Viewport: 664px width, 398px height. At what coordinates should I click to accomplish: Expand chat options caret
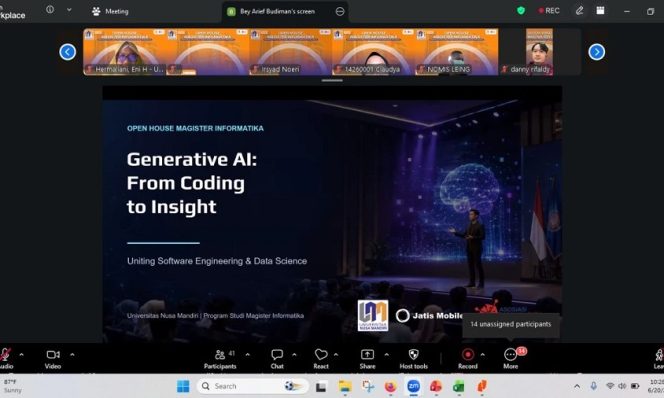pos(294,355)
